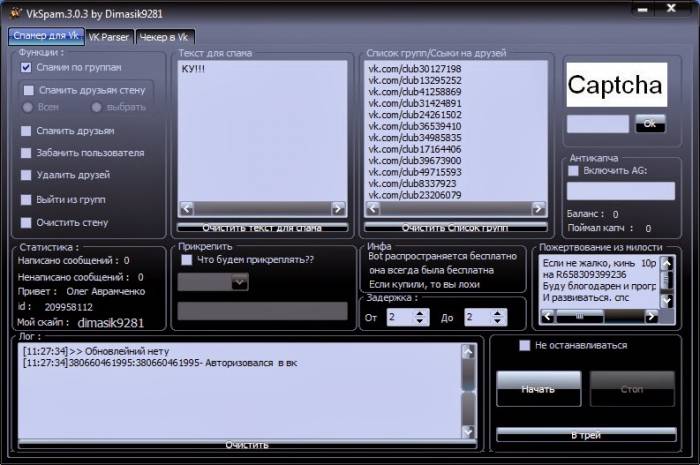
Task: Click the VkSpam app icon in title bar
Action: [16, 13]
